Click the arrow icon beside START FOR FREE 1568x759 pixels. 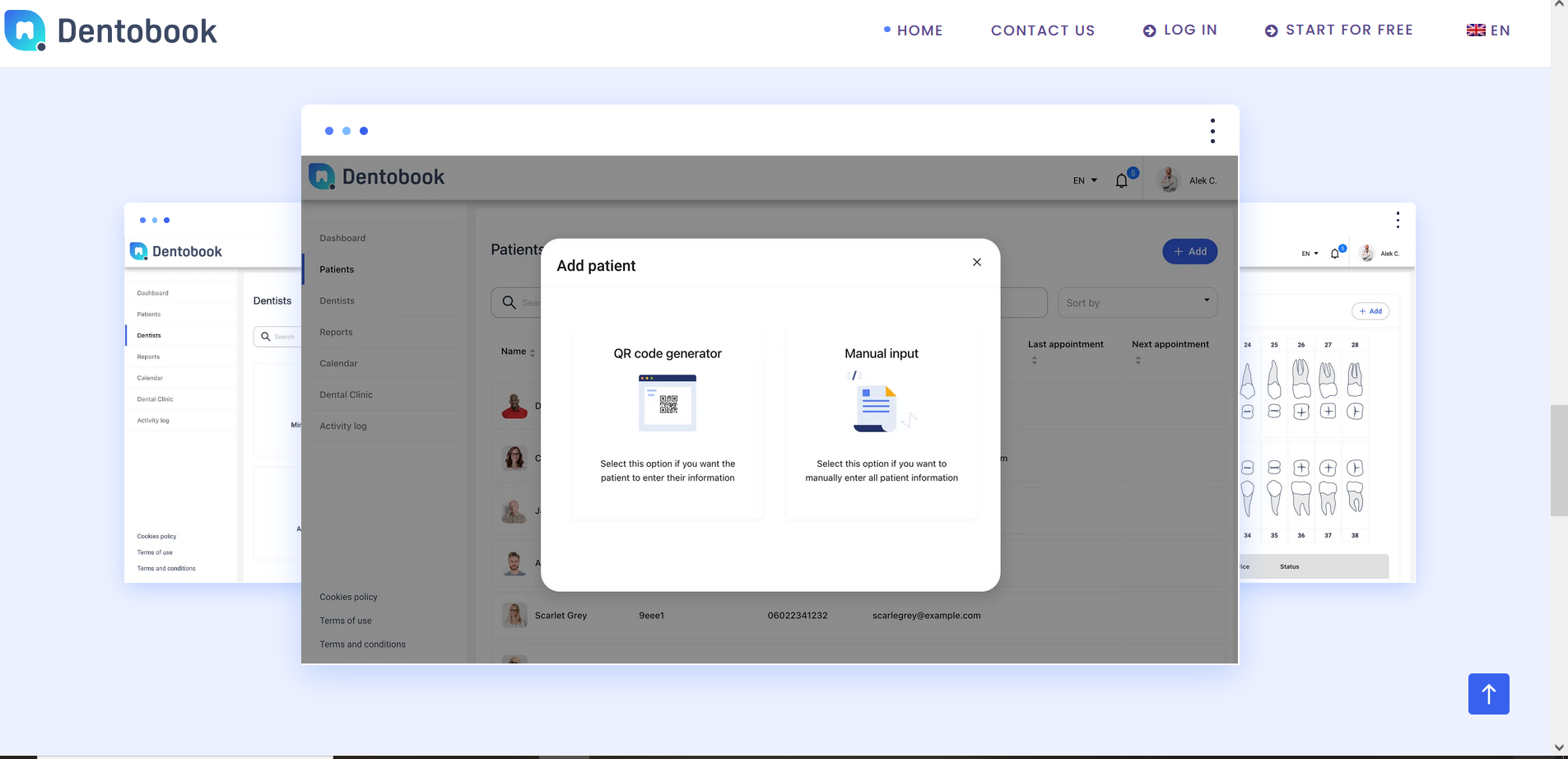(x=1271, y=31)
